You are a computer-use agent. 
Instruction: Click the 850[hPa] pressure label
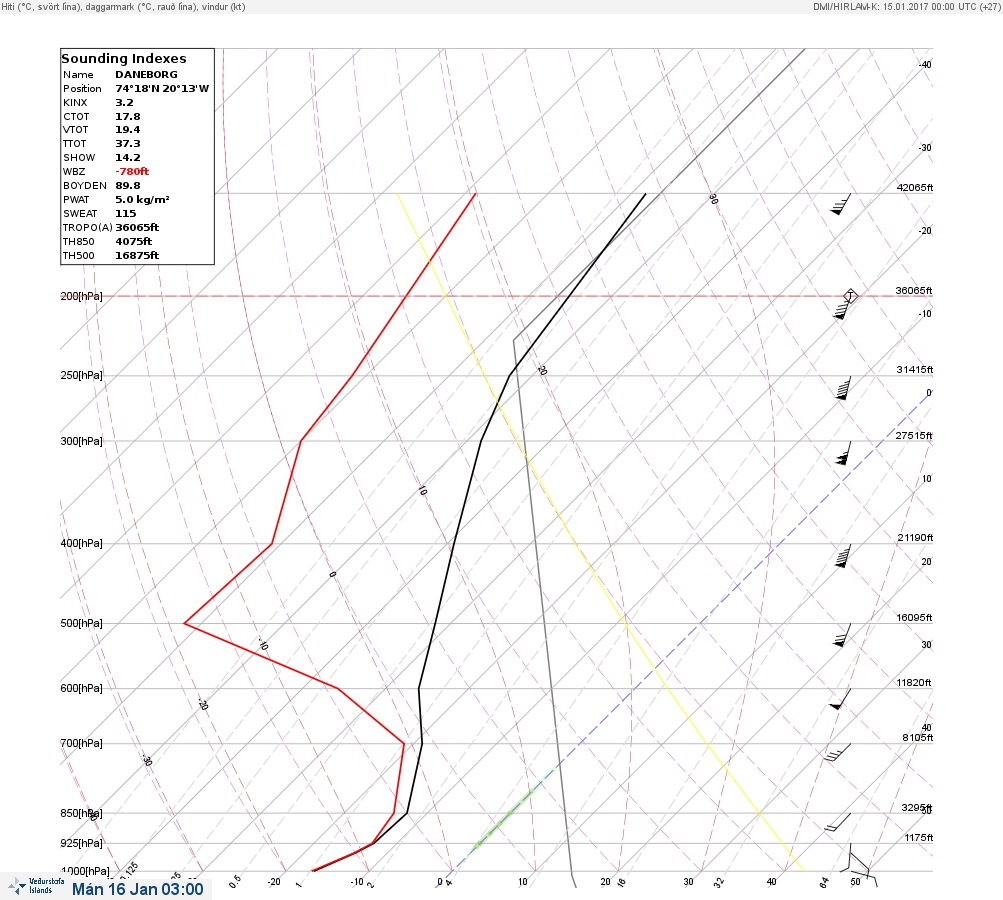click(x=81, y=813)
